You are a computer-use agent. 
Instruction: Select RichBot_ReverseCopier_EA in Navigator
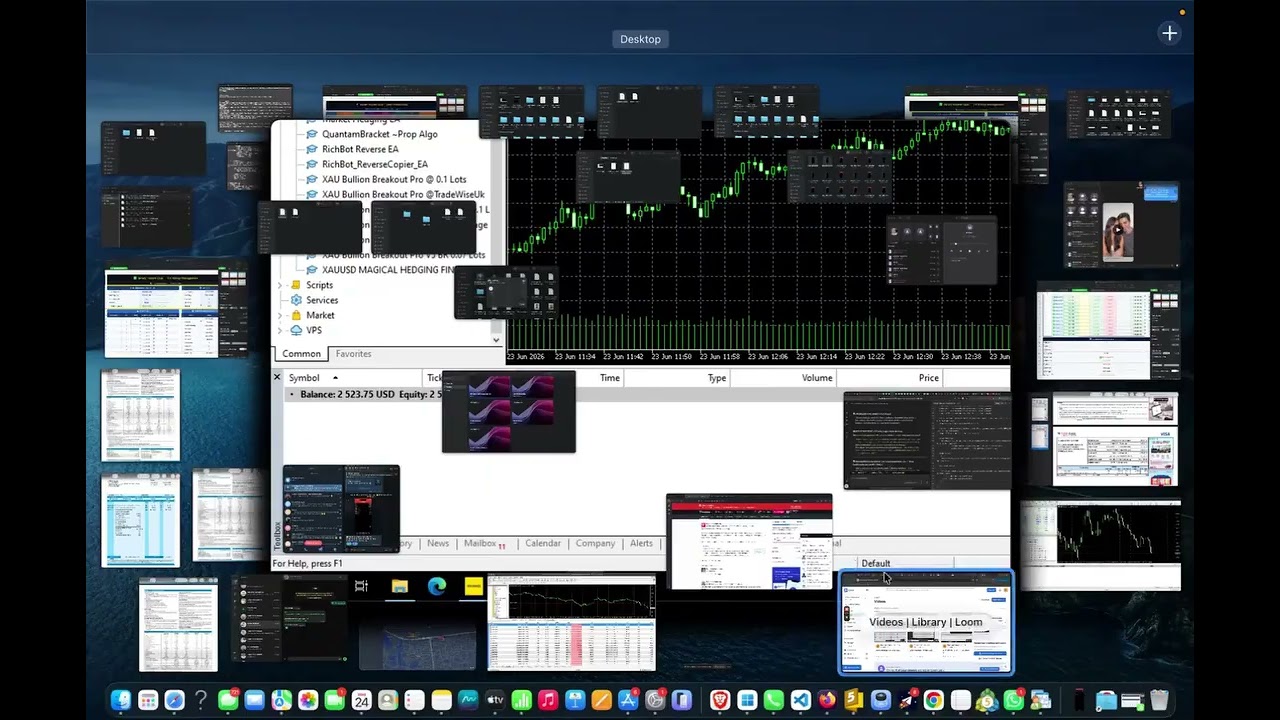point(375,164)
